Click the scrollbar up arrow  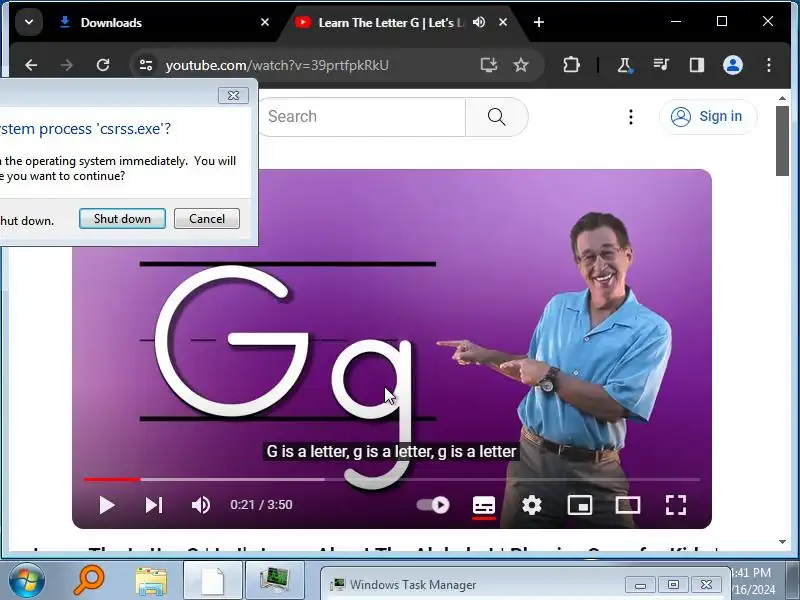click(783, 98)
